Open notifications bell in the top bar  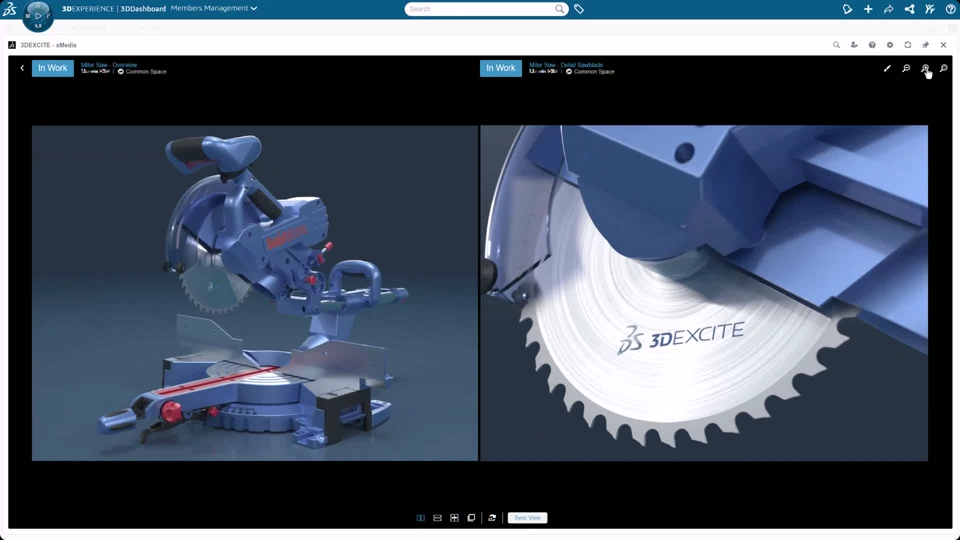click(x=847, y=9)
